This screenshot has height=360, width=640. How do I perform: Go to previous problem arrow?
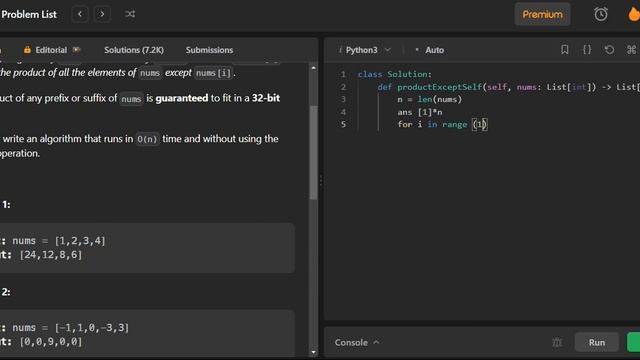pos(80,14)
